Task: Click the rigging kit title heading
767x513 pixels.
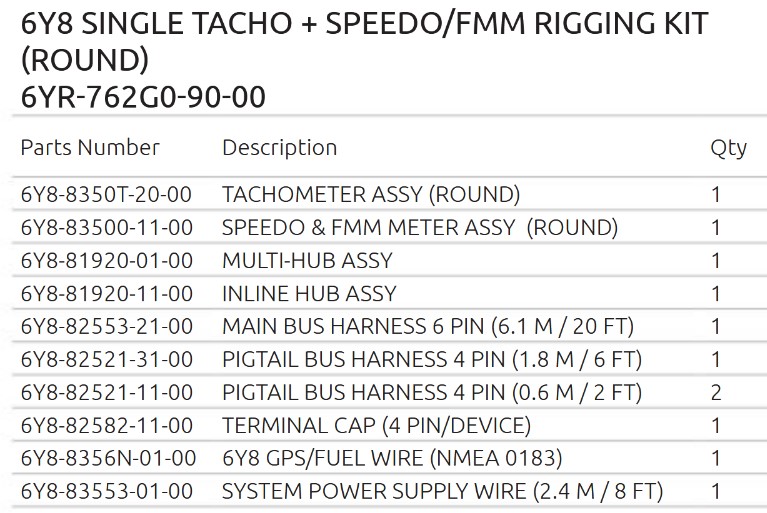Action: pos(365,42)
